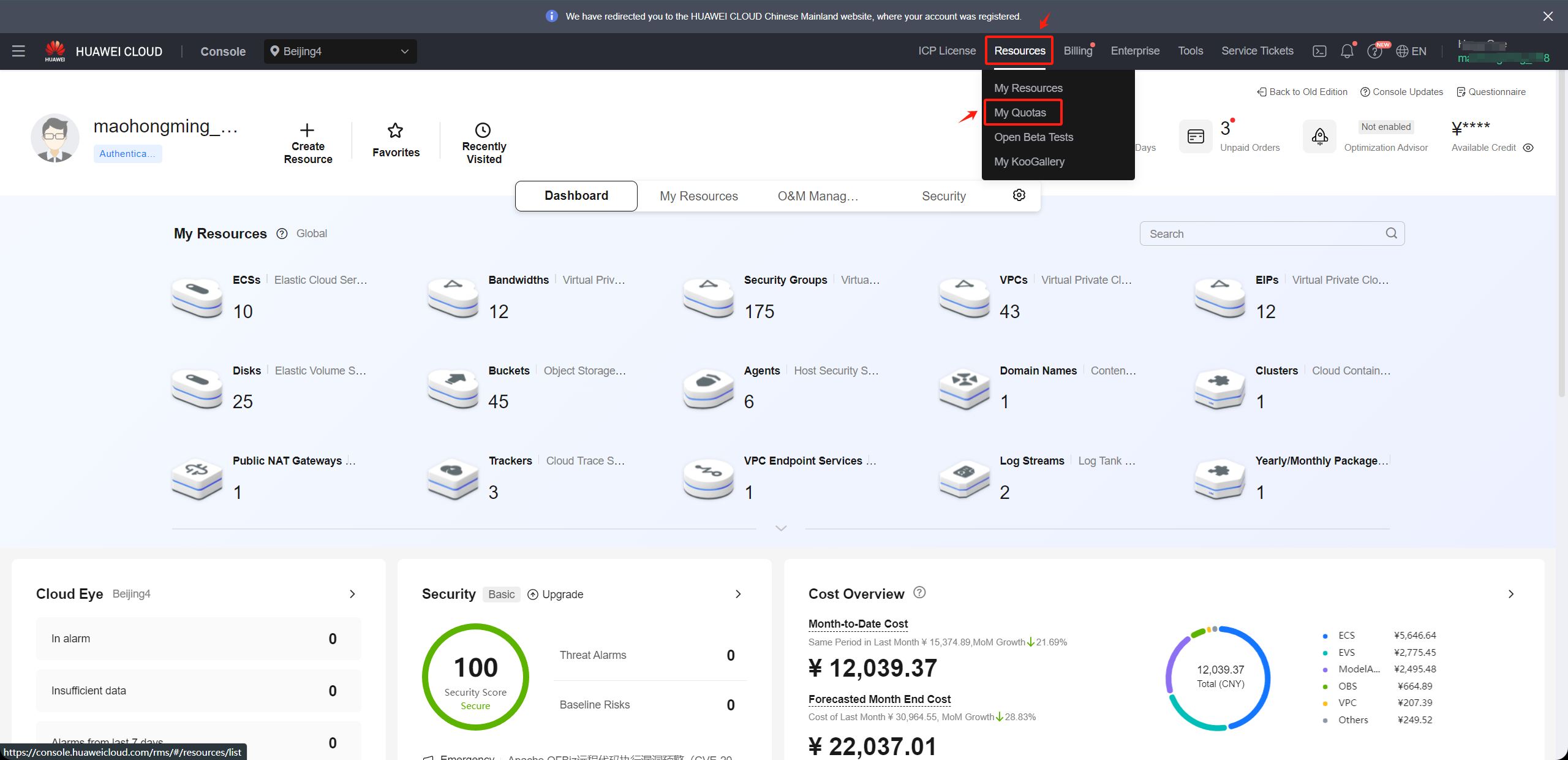
Task: Click the Notification bell icon
Action: coord(1348,51)
